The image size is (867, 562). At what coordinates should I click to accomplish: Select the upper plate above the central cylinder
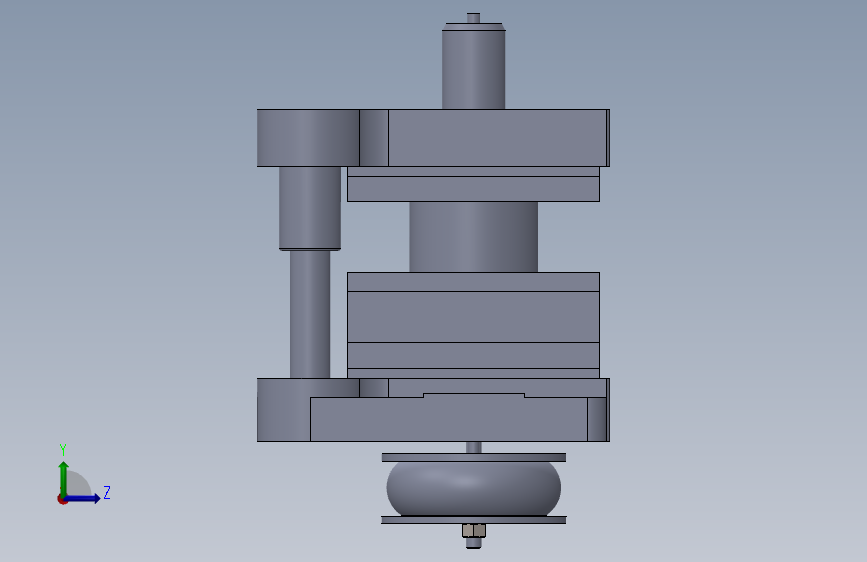pyautogui.click(x=473, y=189)
